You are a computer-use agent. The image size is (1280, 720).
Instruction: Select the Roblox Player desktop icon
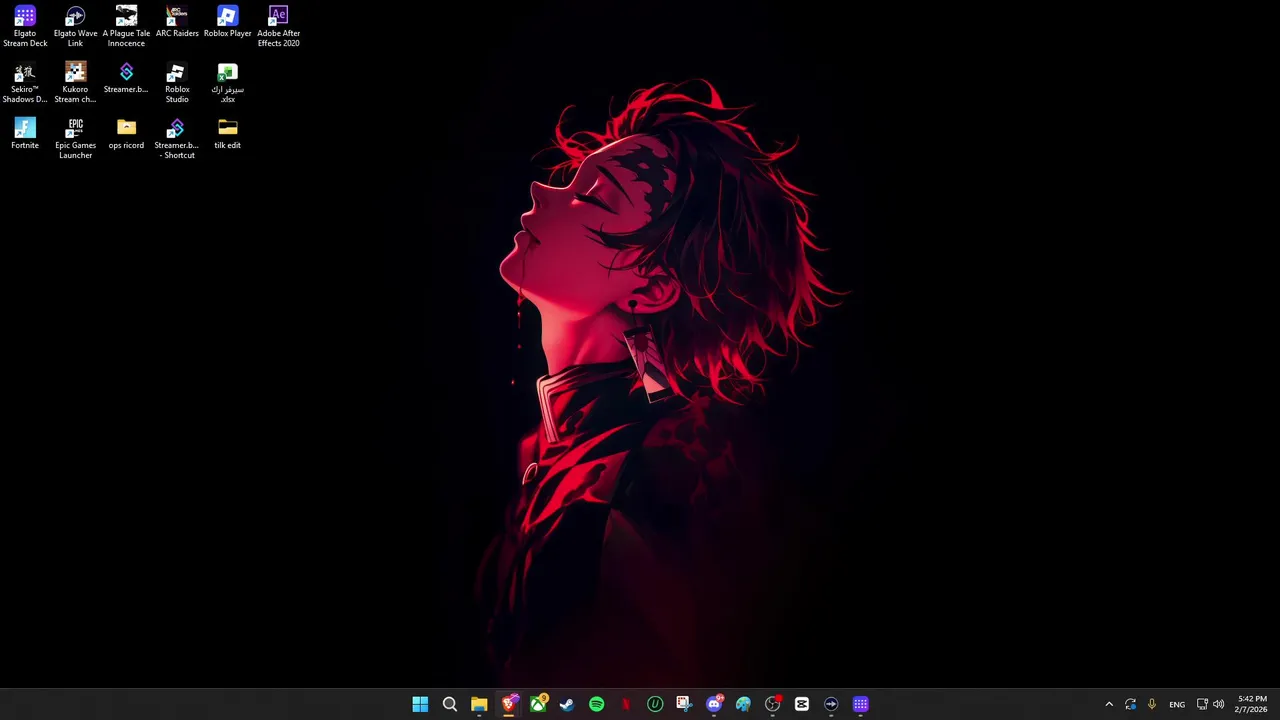pyautogui.click(x=227, y=22)
